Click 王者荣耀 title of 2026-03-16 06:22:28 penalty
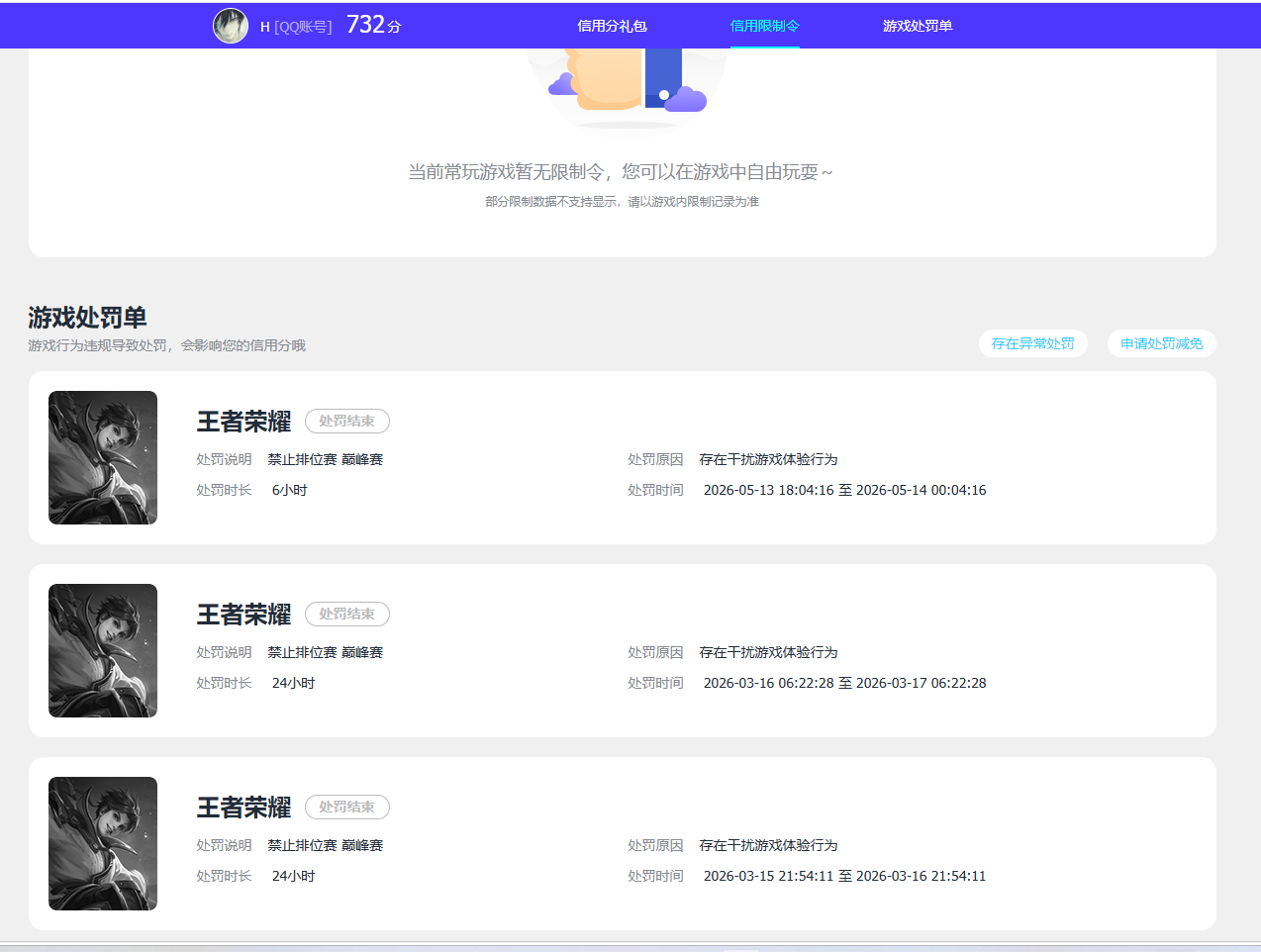Image resolution: width=1261 pixels, height=952 pixels. [243, 615]
